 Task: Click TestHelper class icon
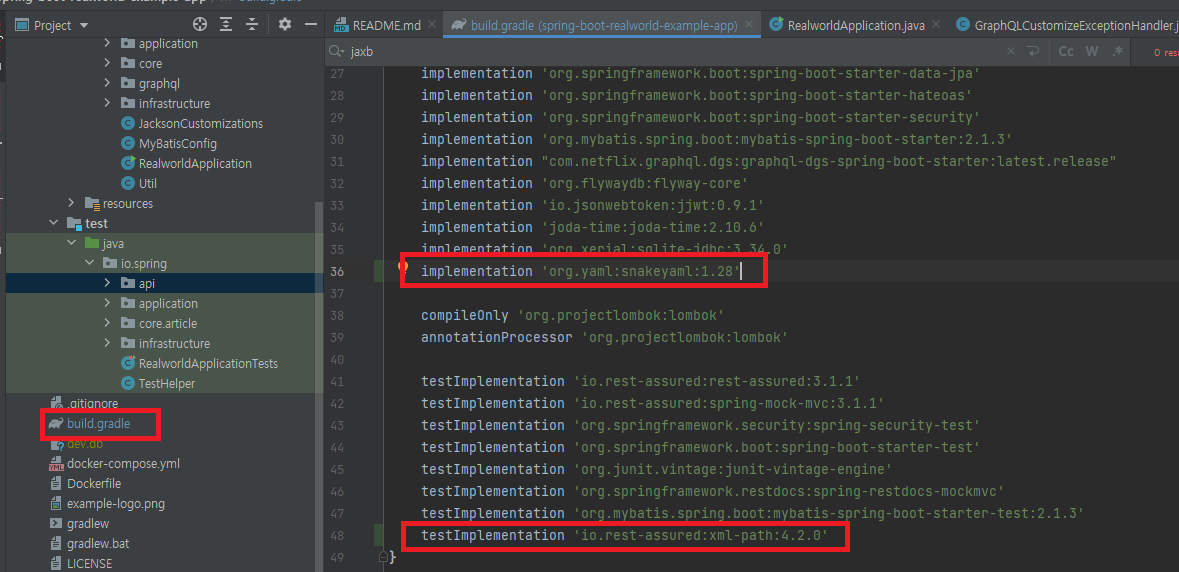(127, 383)
